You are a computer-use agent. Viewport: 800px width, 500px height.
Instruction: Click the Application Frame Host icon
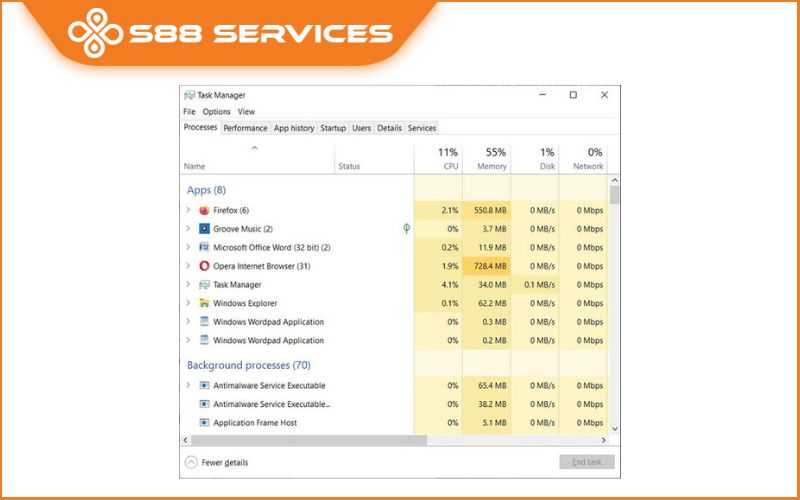coord(204,422)
